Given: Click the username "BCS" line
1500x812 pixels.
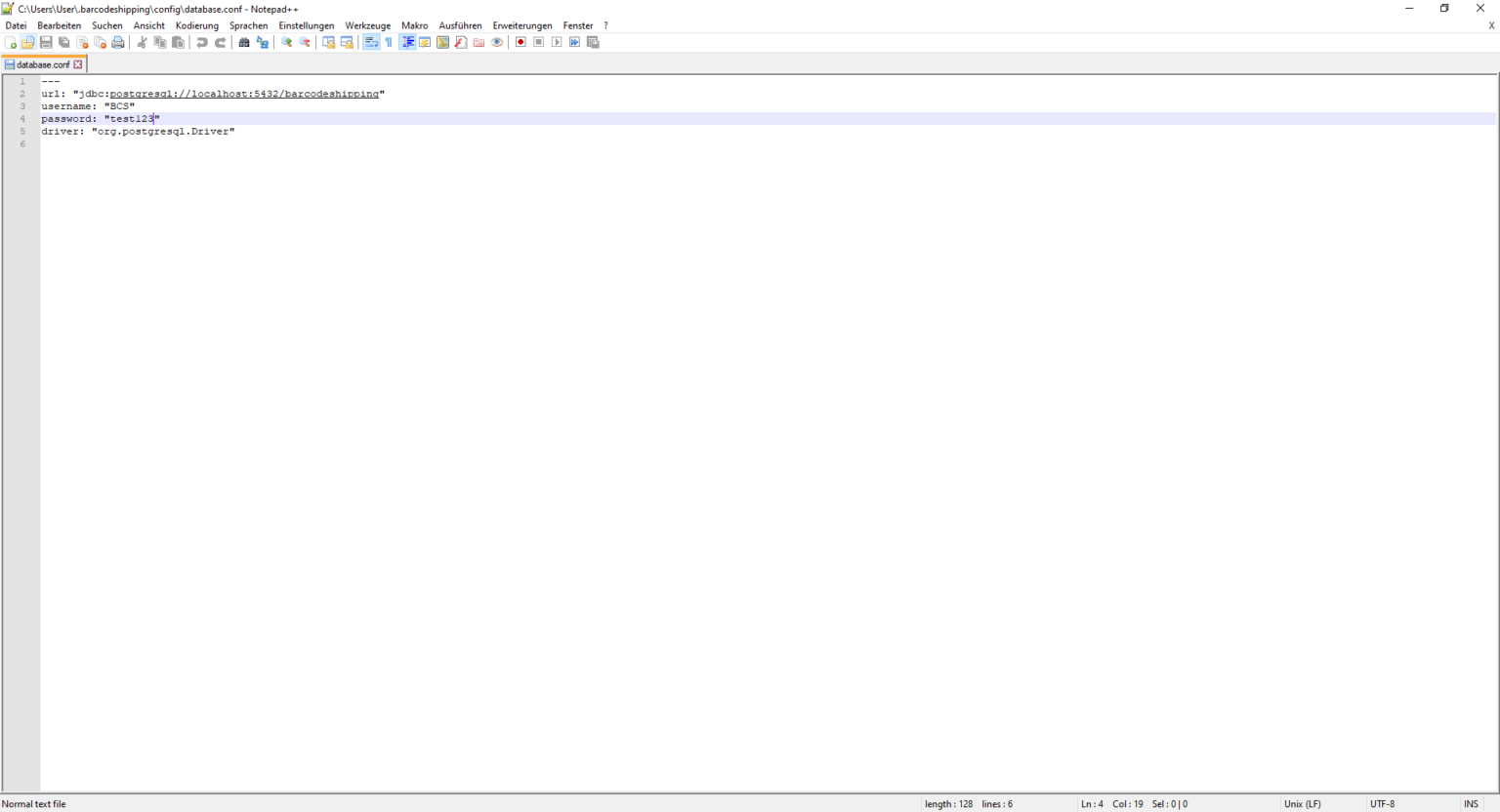Looking at the screenshot, I should (88, 106).
